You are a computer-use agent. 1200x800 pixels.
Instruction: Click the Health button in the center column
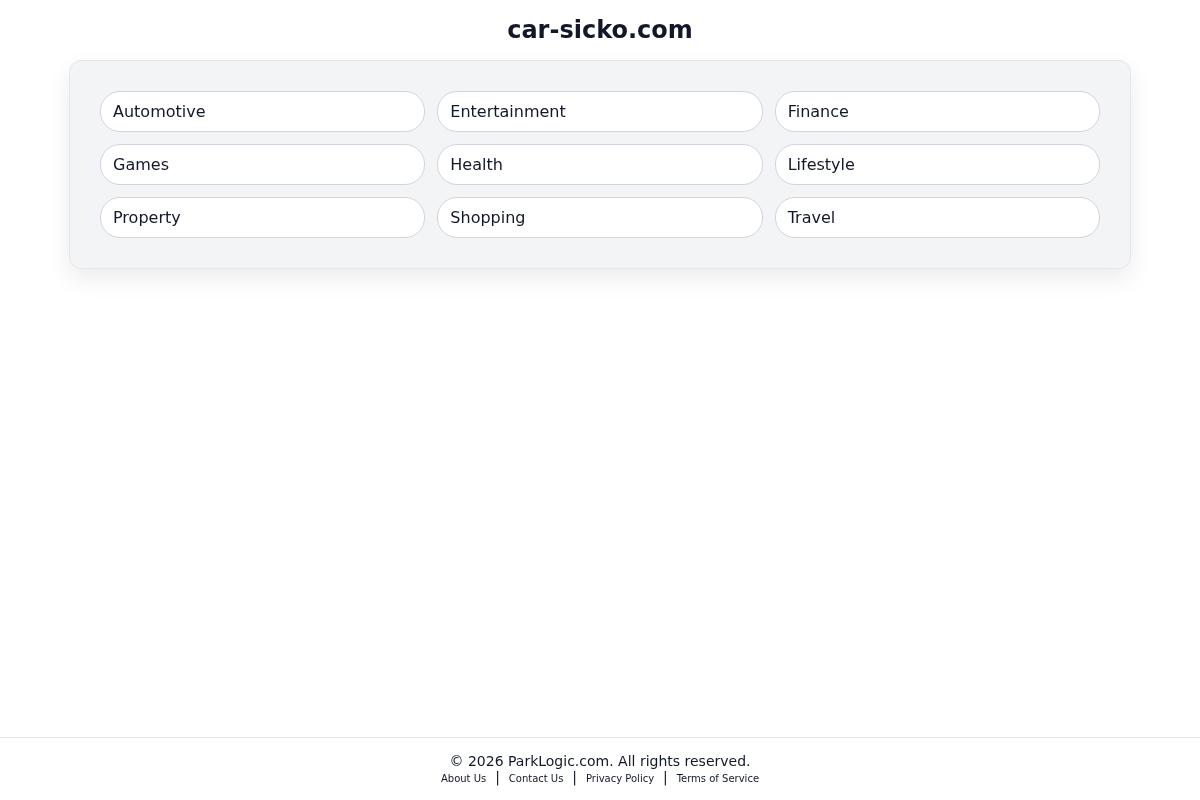(600, 164)
